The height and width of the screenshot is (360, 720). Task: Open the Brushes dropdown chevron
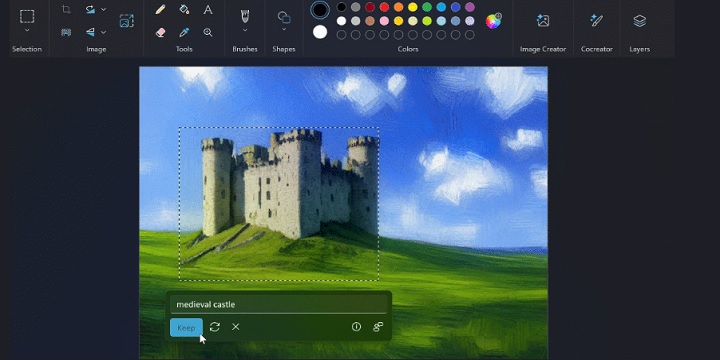click(245, 30)
